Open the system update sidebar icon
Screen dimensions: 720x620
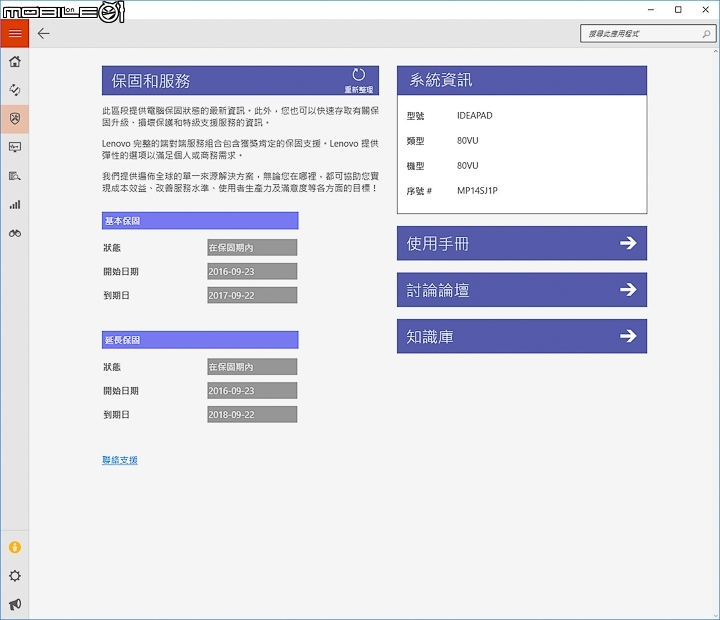[15, 90]
